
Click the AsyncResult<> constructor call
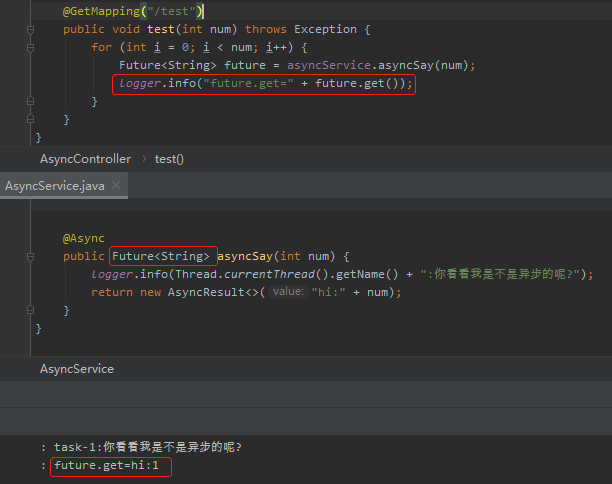click(213, 292)
